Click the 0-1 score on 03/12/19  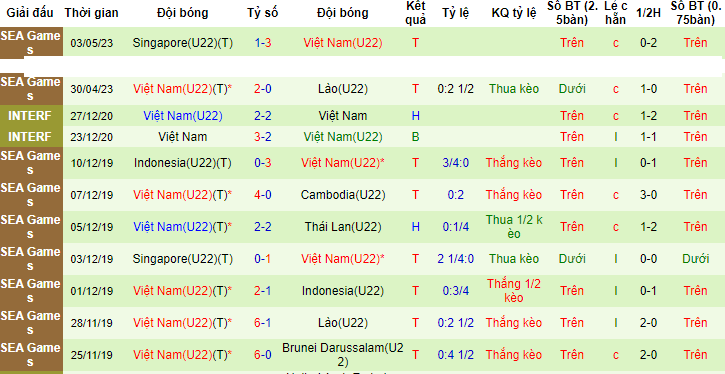click(x=262, y=258)
